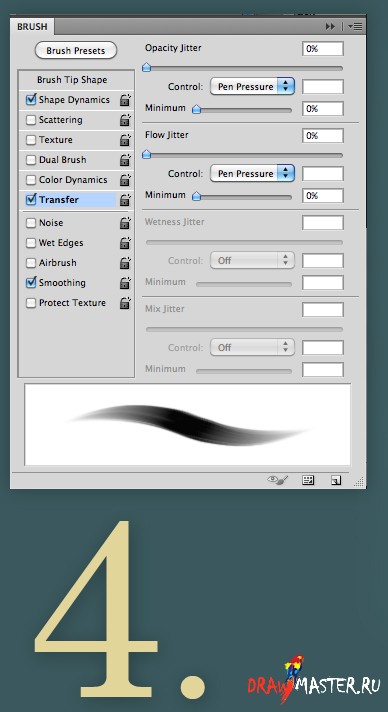Open Flow Jitter Control dropdown
The image size is (388, 712).
[x=252, y=173]
